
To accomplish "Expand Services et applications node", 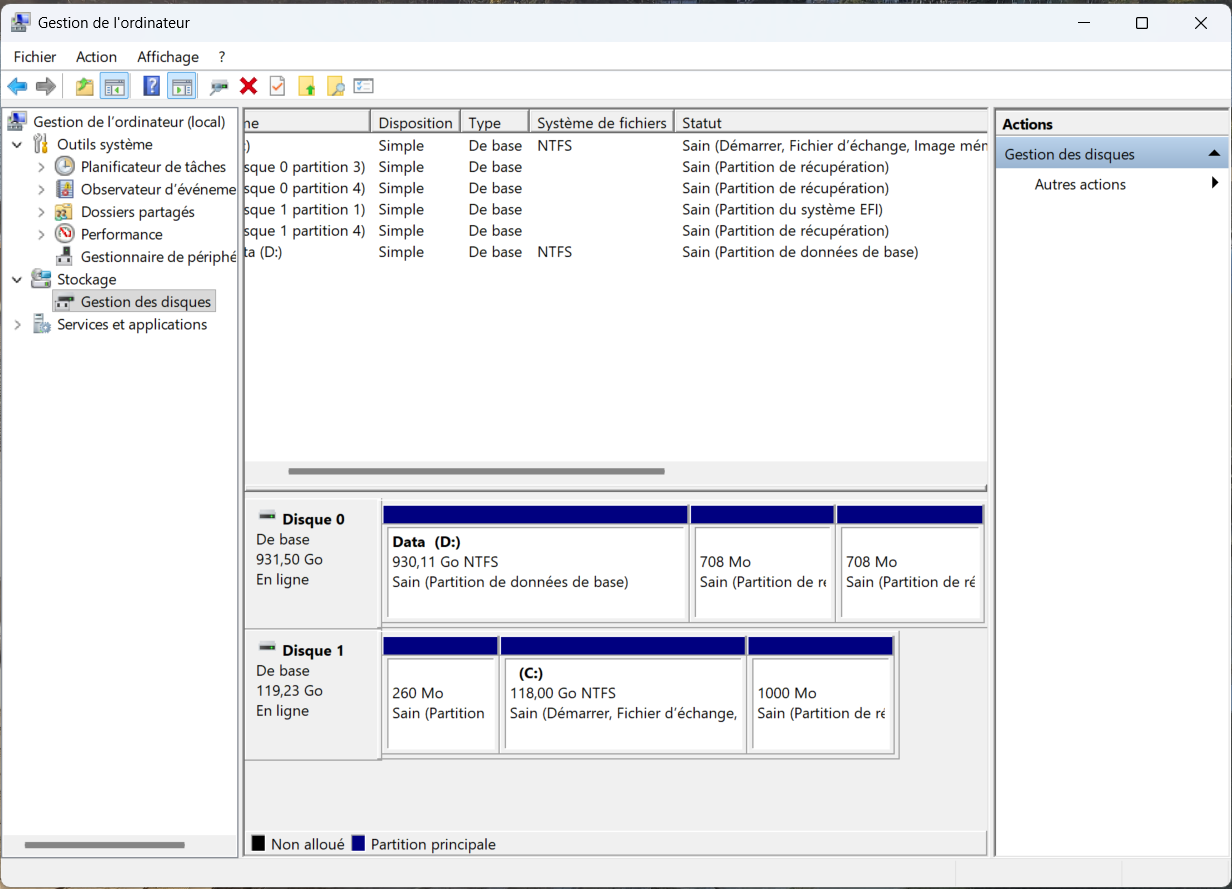I will (x=17, y=325).
